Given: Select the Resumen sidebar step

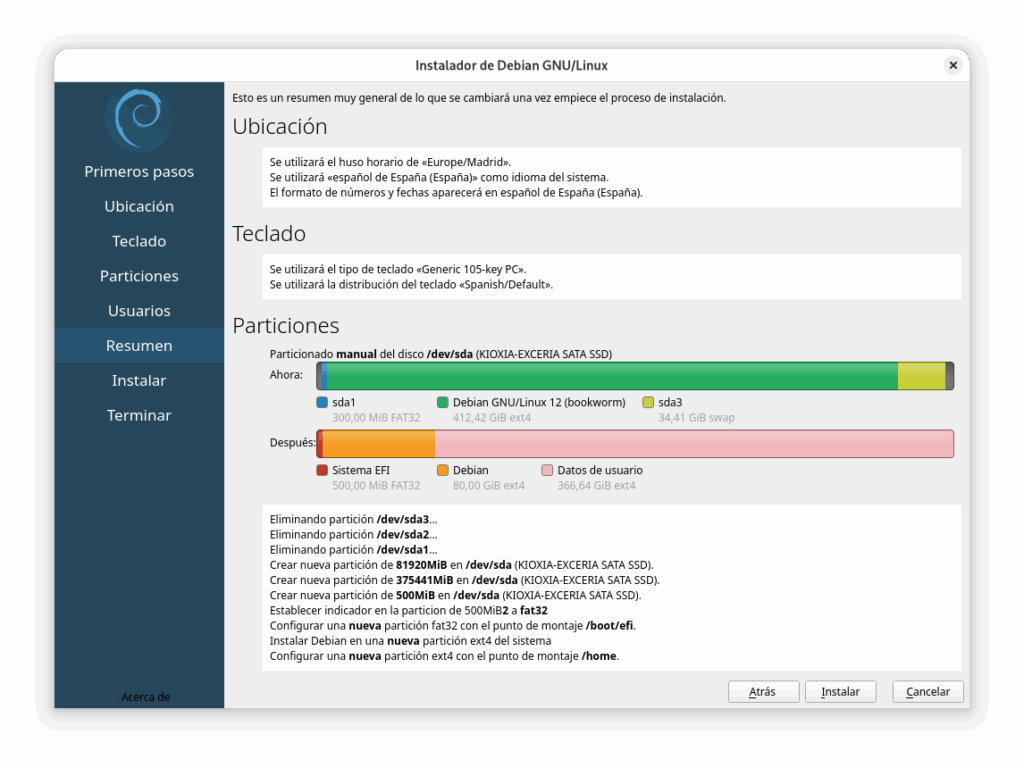Looking at the screenshot, I should click(139, 345).
